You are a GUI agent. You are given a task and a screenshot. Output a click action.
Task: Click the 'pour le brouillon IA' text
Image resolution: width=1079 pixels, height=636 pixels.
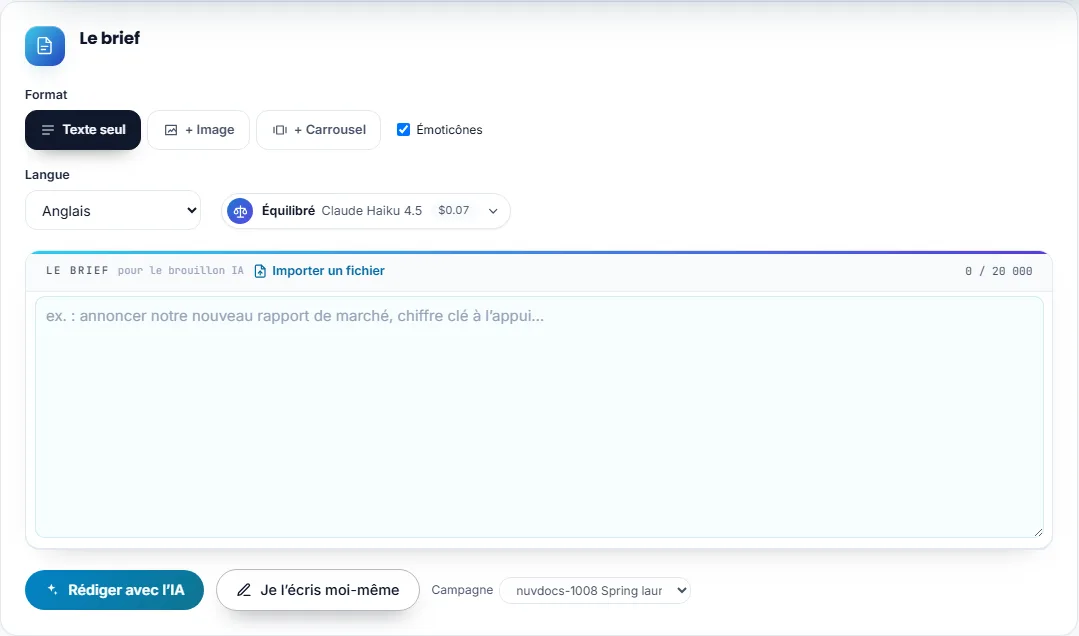point(180,271)
